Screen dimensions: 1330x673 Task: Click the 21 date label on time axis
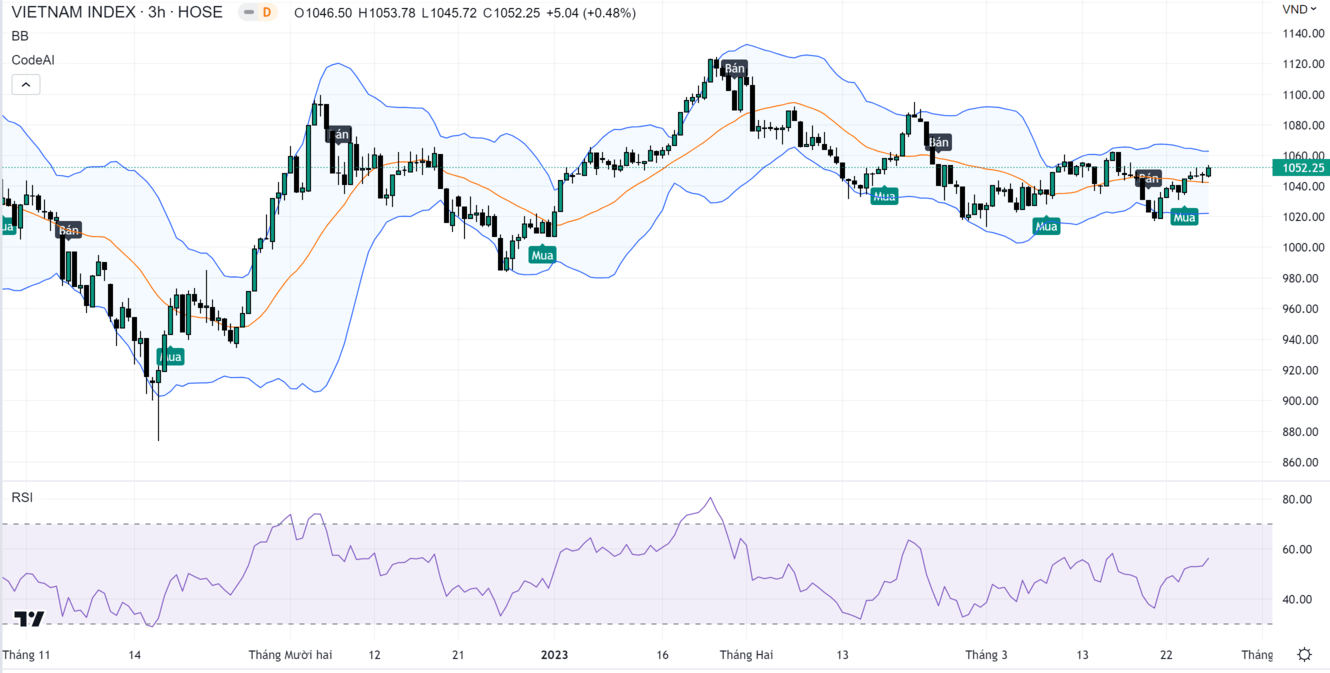pyautogui.click(x=458, y=655)
